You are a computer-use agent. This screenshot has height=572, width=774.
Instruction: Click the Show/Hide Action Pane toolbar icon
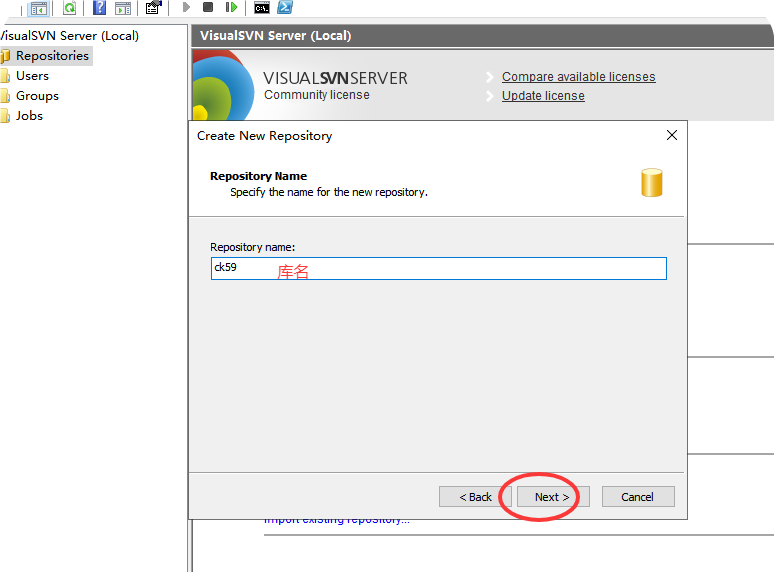point(123,8)
